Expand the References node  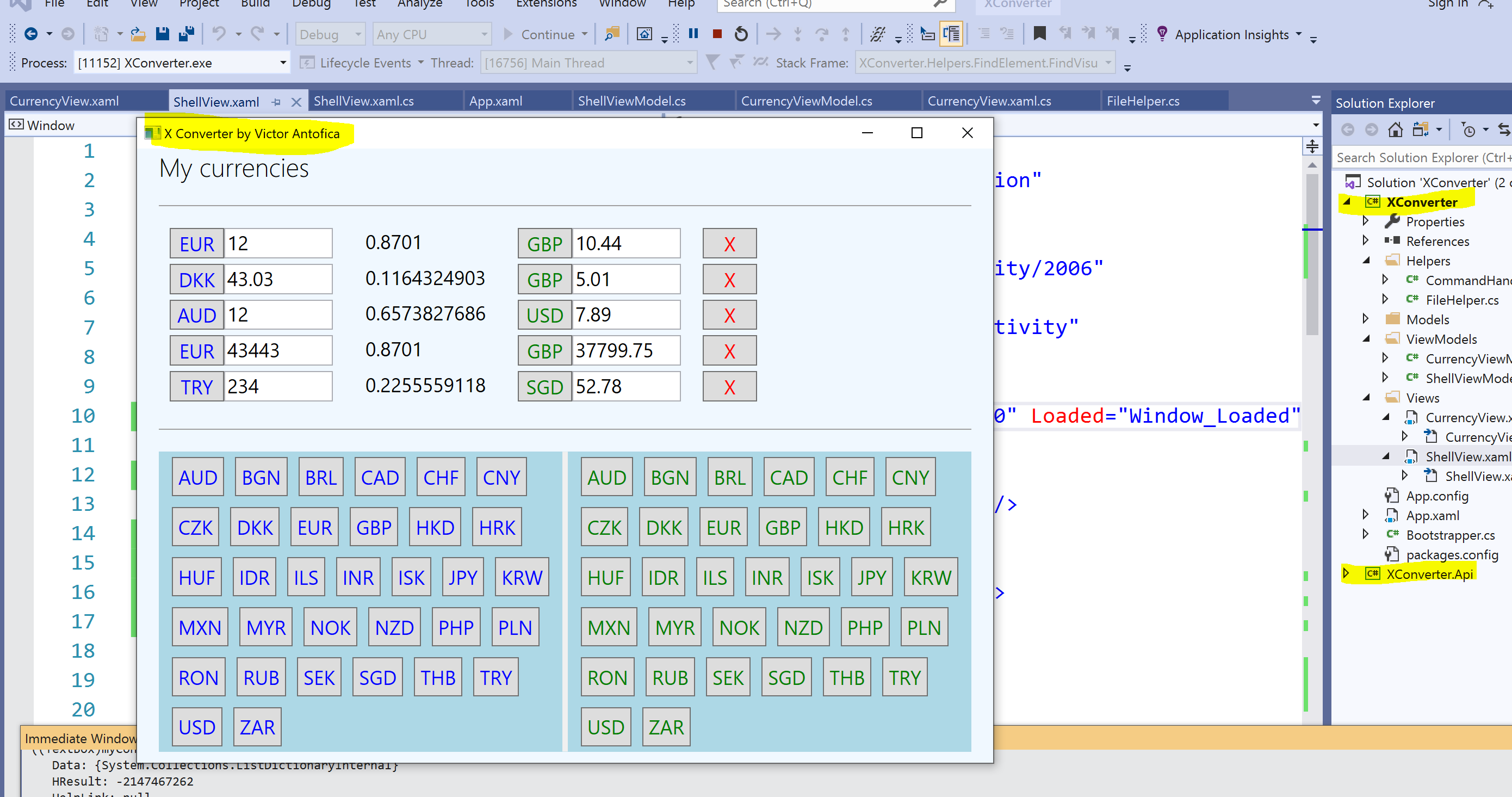click(1366, 241)
